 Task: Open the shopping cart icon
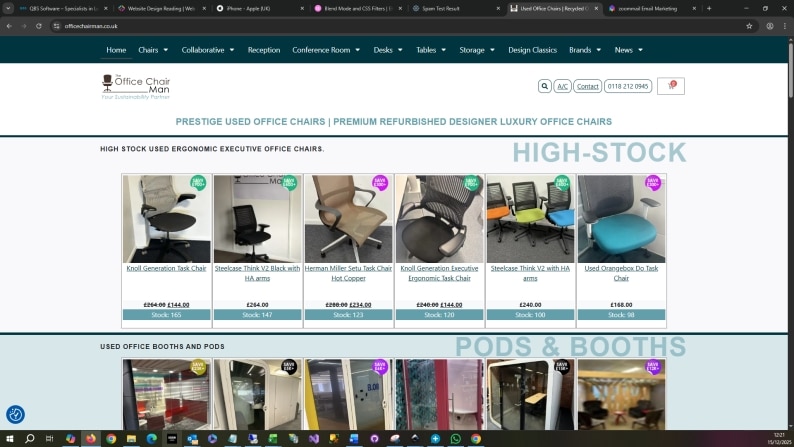click(x=671, y=86)
